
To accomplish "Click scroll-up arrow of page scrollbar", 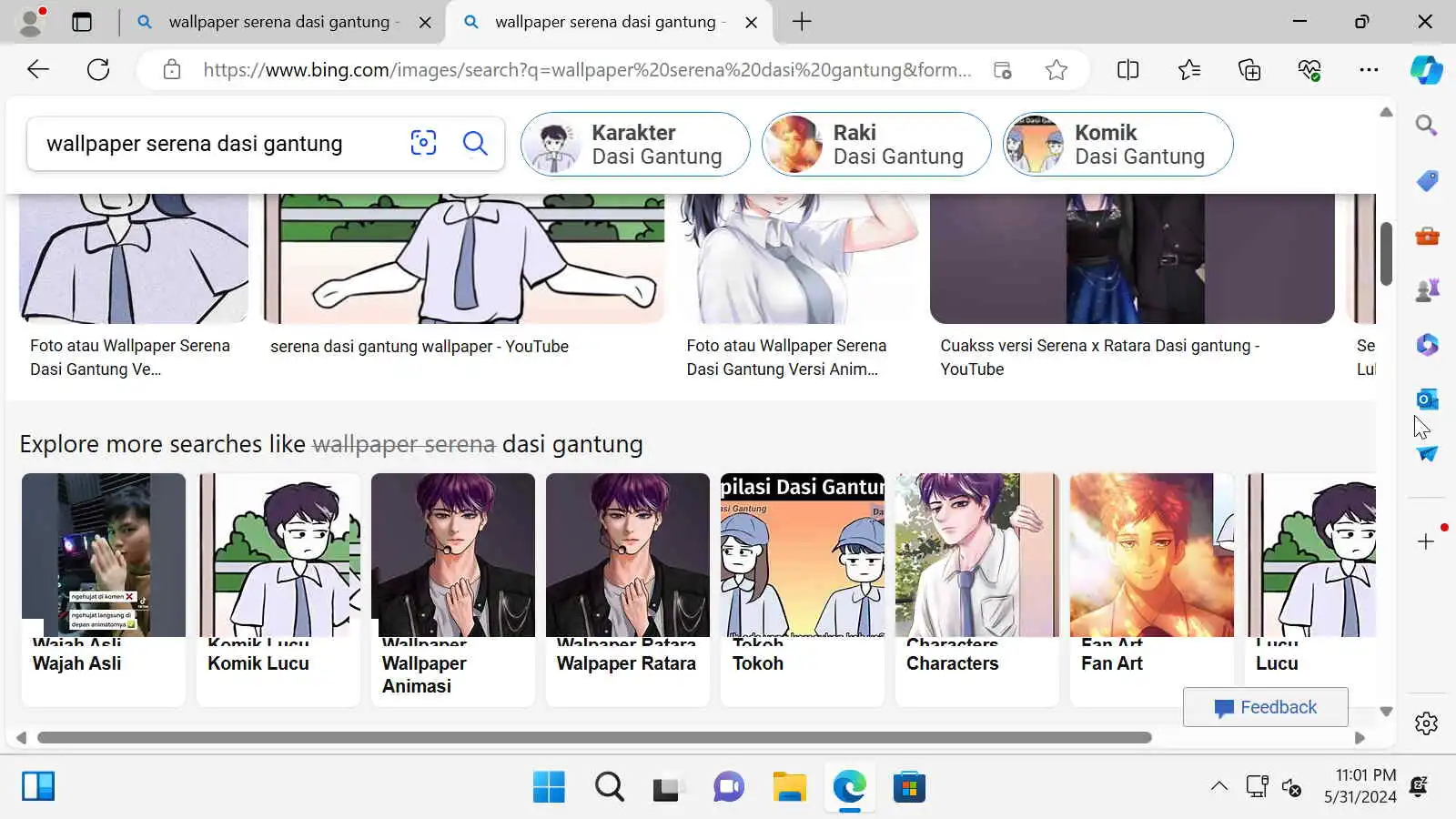I will pyautogui.click(x=1386, y=112).
